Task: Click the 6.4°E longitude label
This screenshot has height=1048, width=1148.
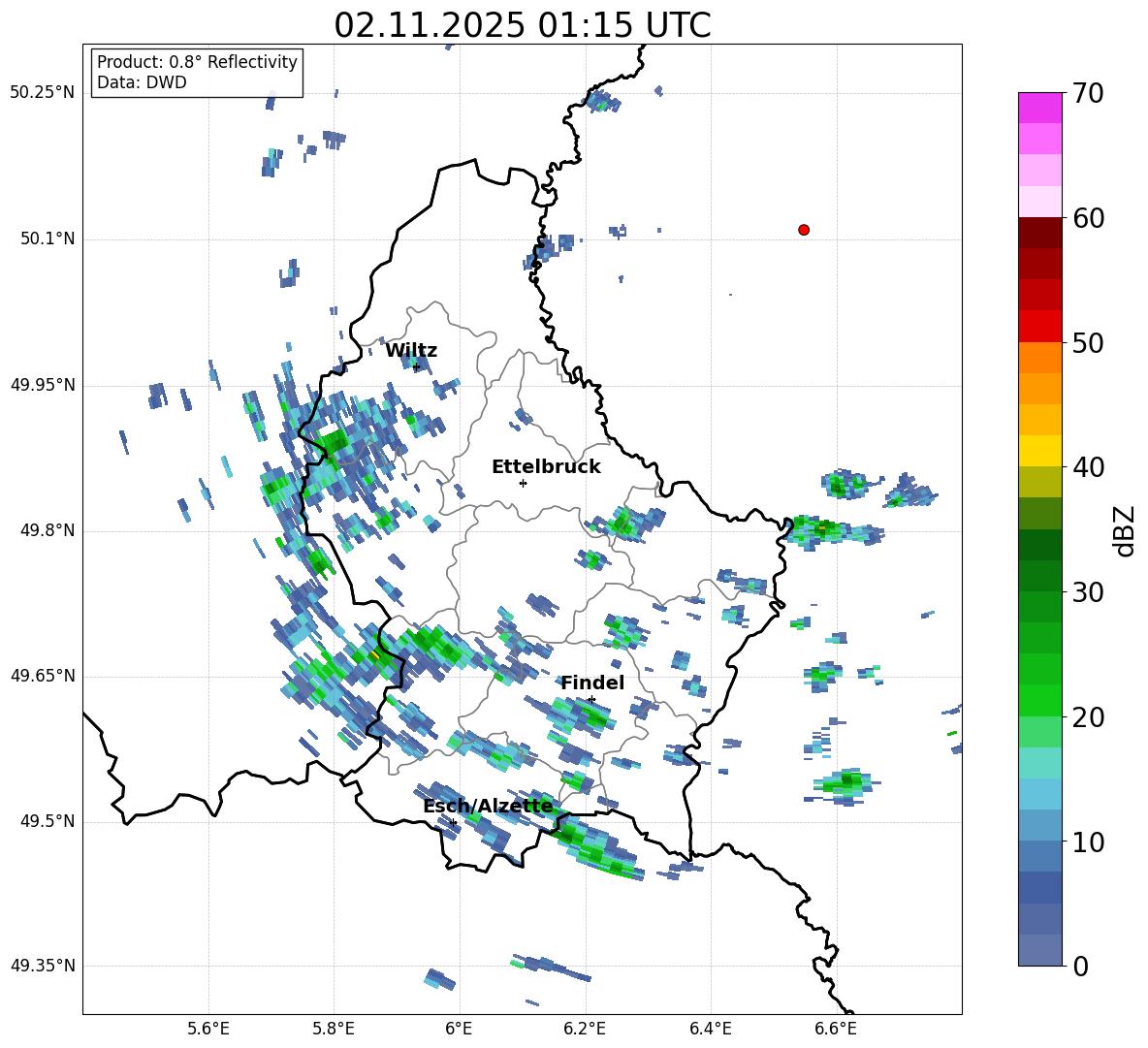Action: click(x=710, y=1029)
